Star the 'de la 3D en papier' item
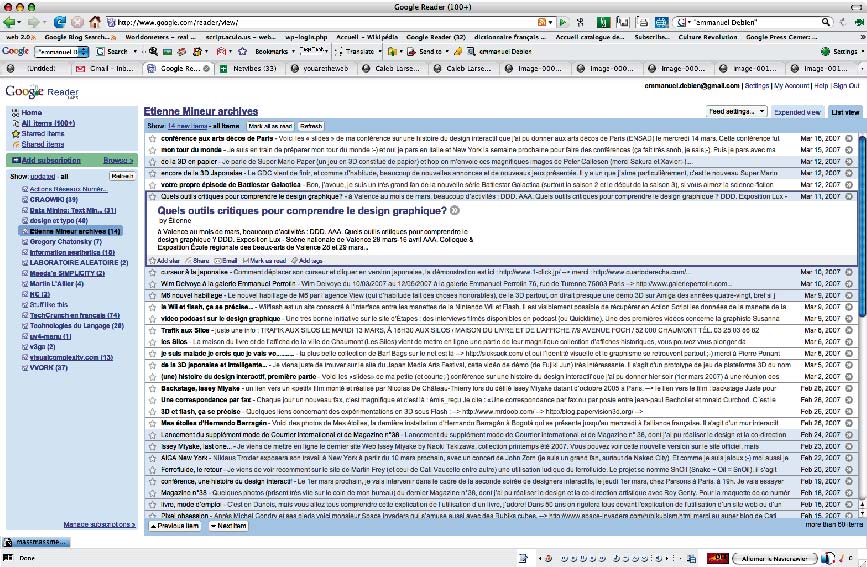The height and width of the screenshot is (567, 867). 152,162
